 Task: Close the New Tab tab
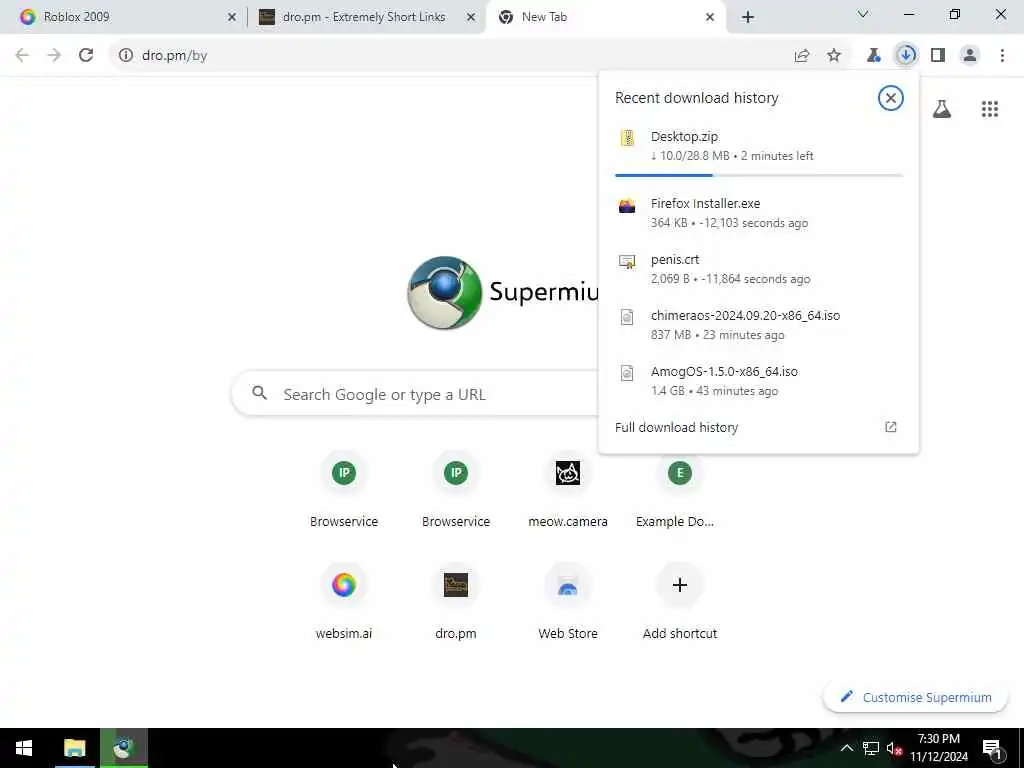point(710,18)
